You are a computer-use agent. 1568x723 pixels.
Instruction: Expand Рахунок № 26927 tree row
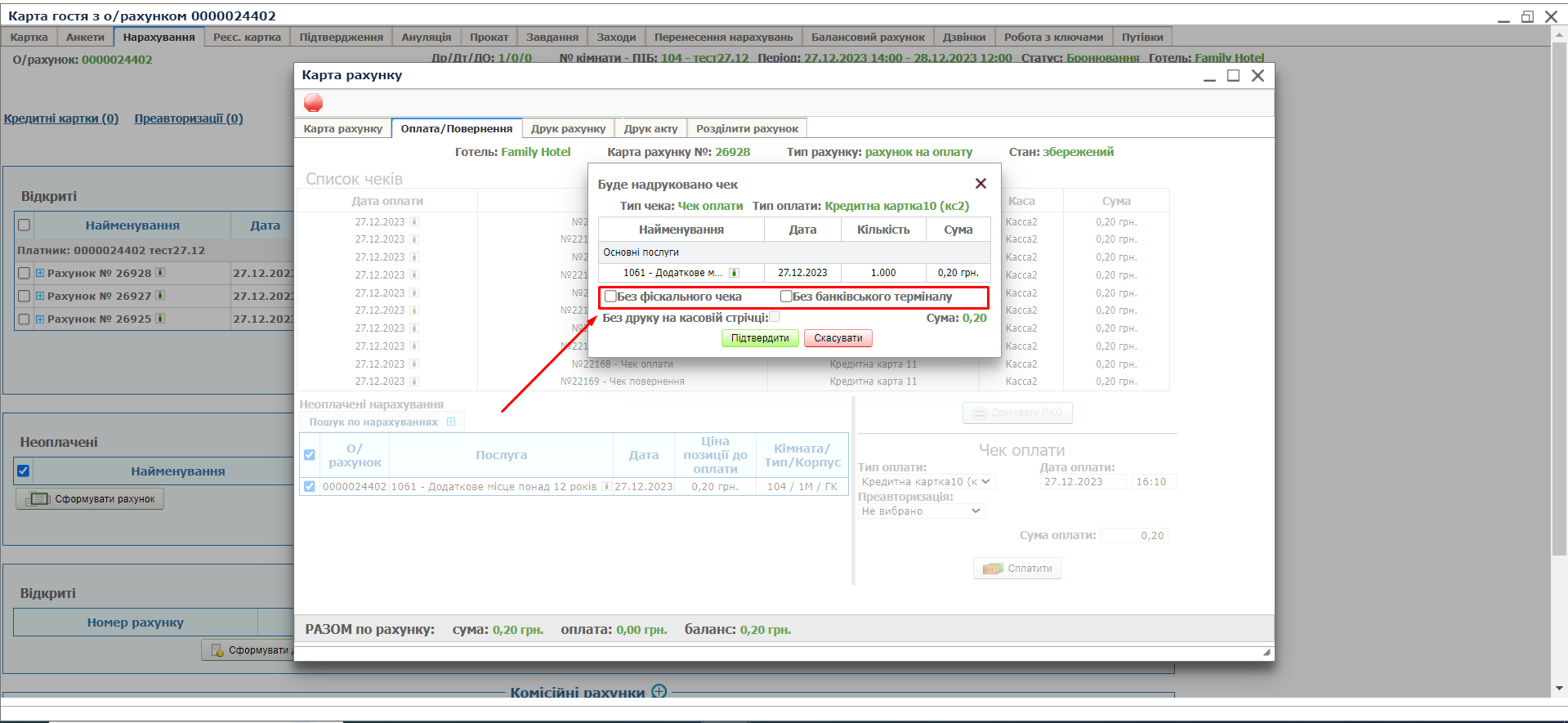(40, 296)
